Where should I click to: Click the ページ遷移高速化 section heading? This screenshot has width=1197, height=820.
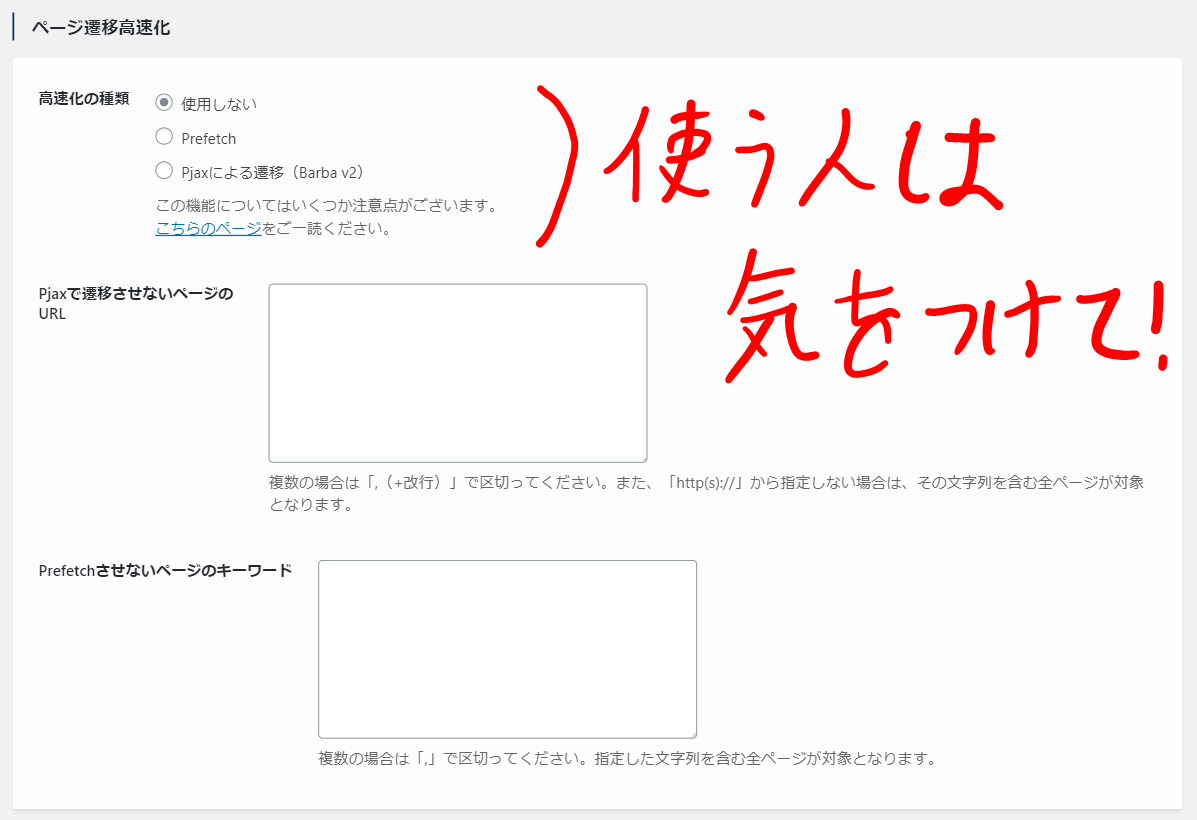(101, 28)
